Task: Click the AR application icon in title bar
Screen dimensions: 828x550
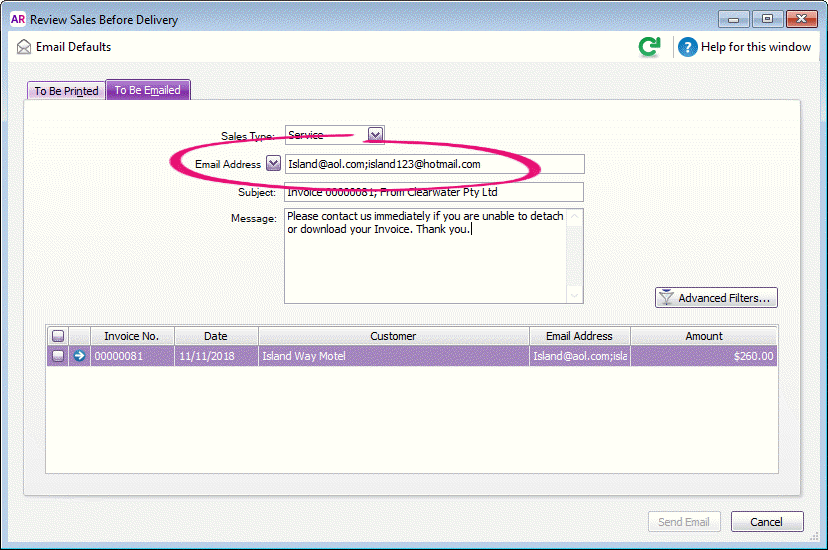Action: point(17,20)
